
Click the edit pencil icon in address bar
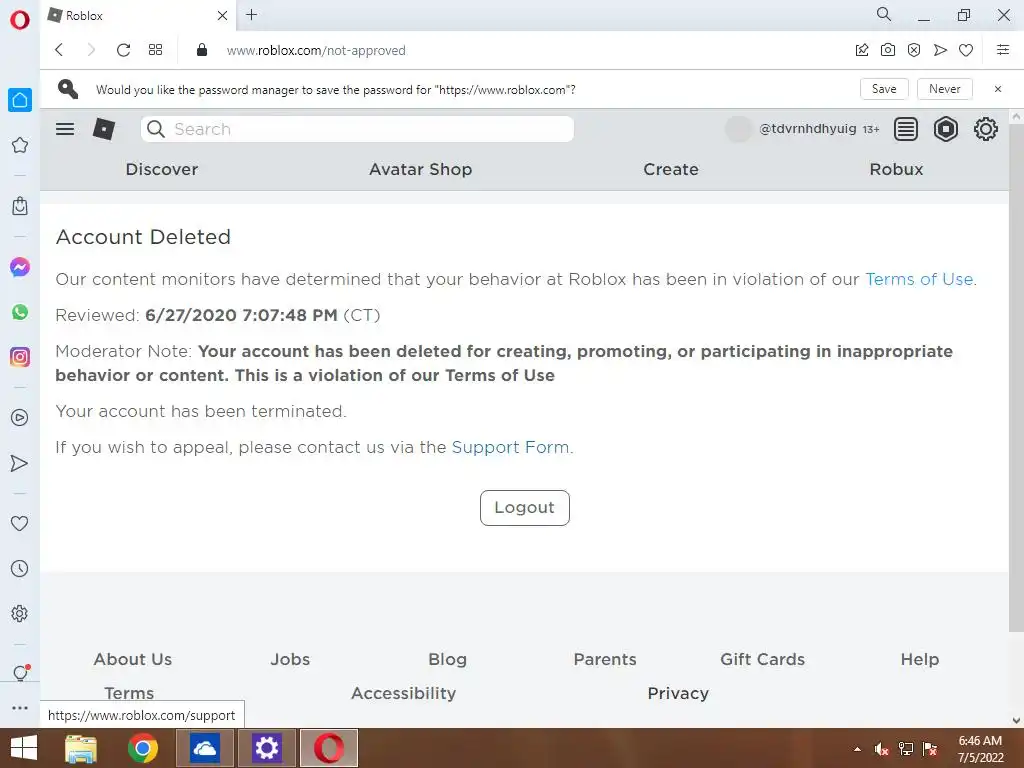862,50
